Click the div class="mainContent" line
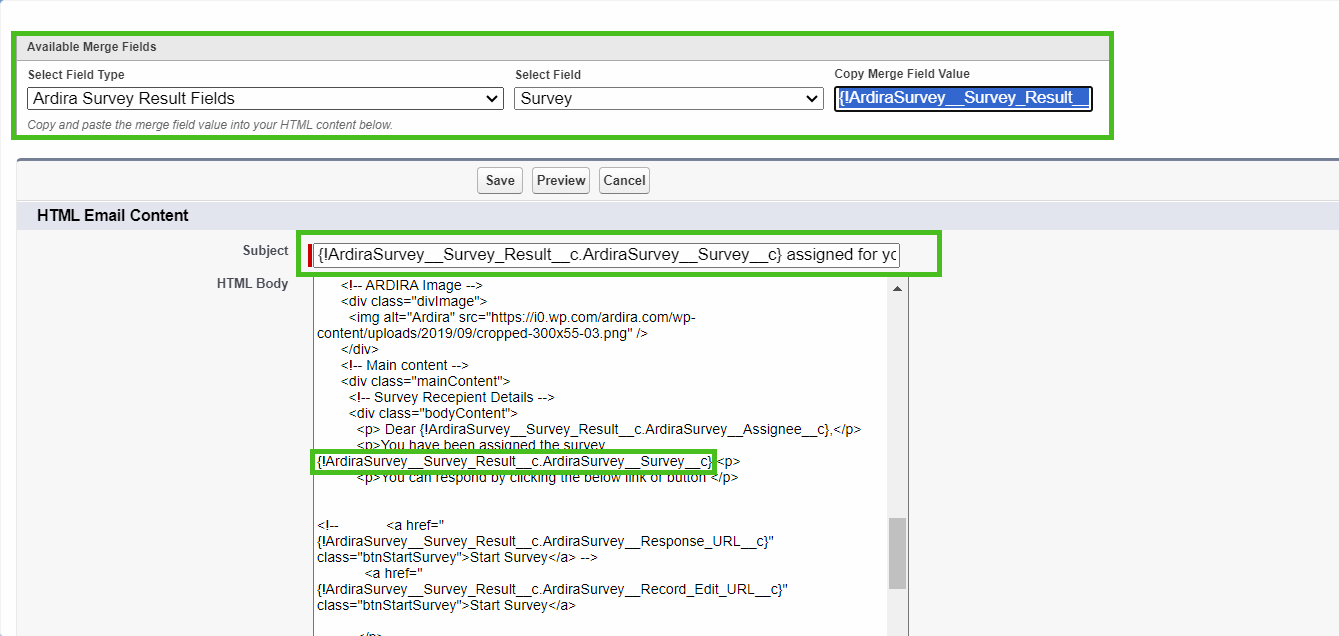The height and width of the screenshot is (636, 1339). [425, 381]
